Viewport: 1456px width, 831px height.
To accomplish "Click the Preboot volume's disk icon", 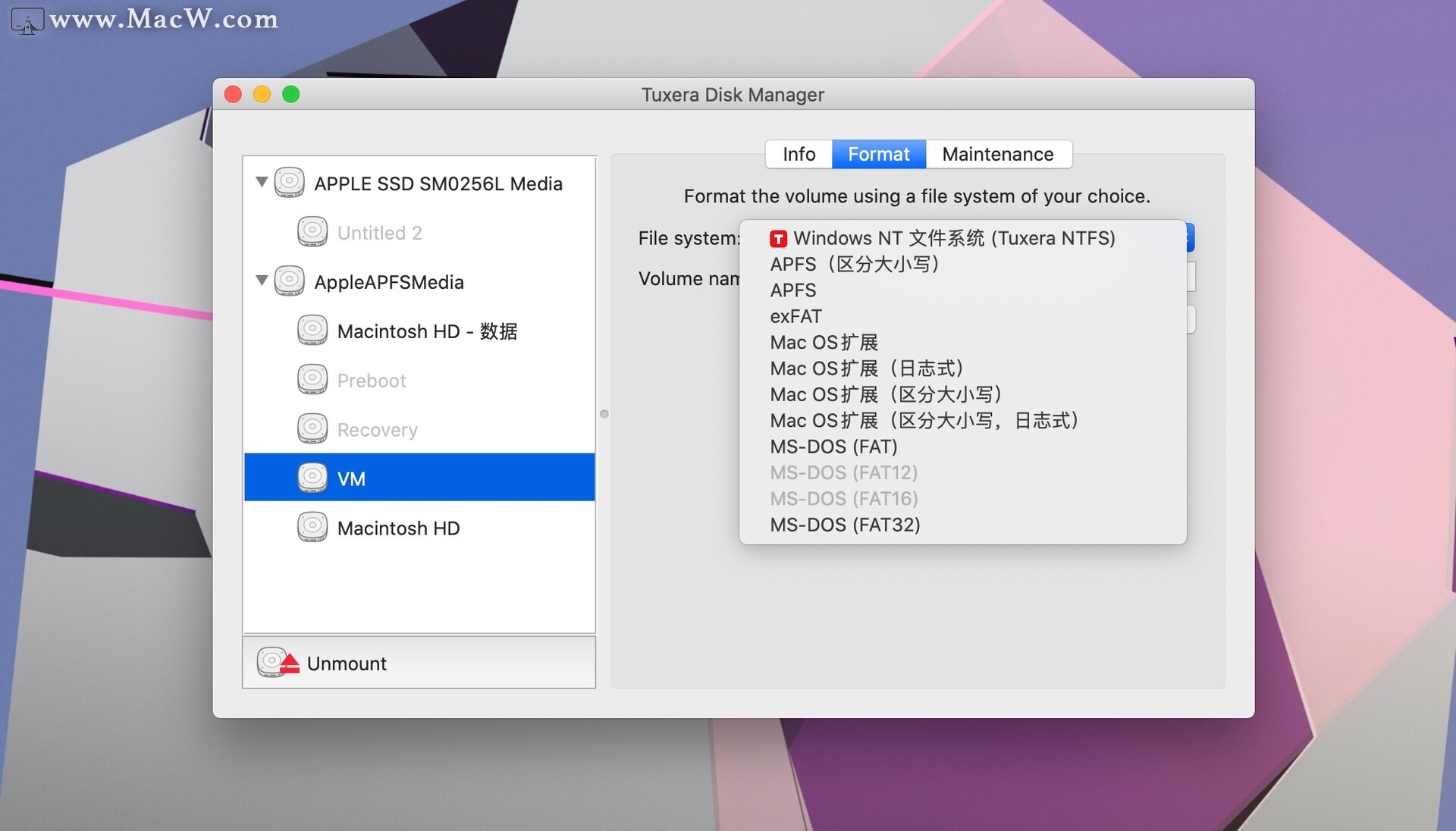I will click(312, 379).
